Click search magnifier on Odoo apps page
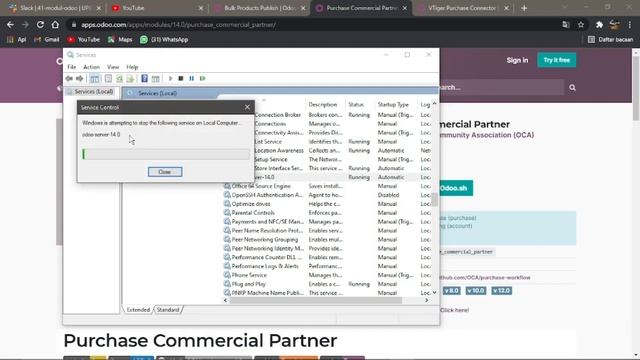 pyautogui.click(x=572, y=87)
